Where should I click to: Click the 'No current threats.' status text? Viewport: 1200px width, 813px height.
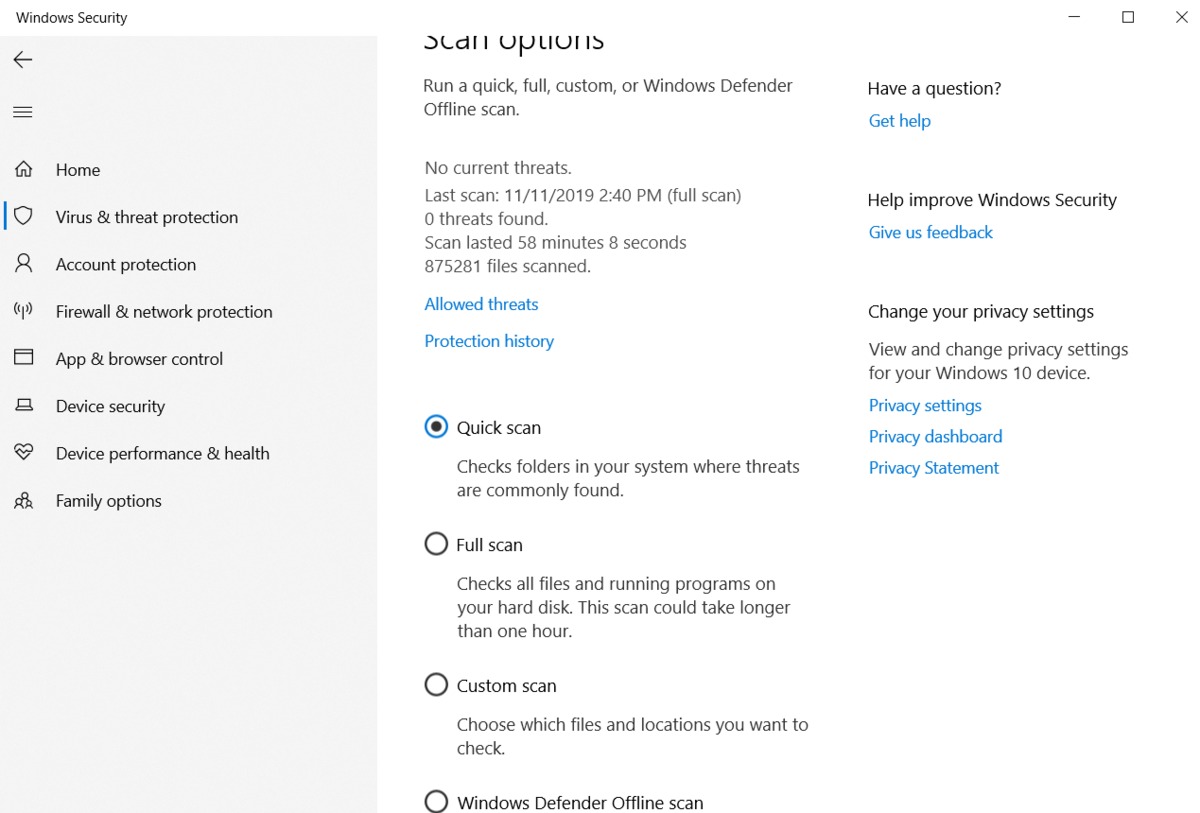[498, 168]
